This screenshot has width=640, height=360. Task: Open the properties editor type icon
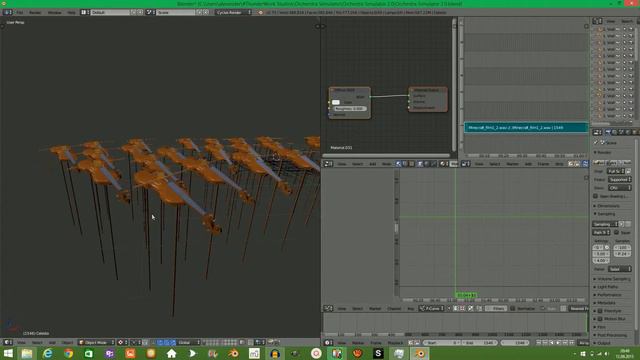597,132
